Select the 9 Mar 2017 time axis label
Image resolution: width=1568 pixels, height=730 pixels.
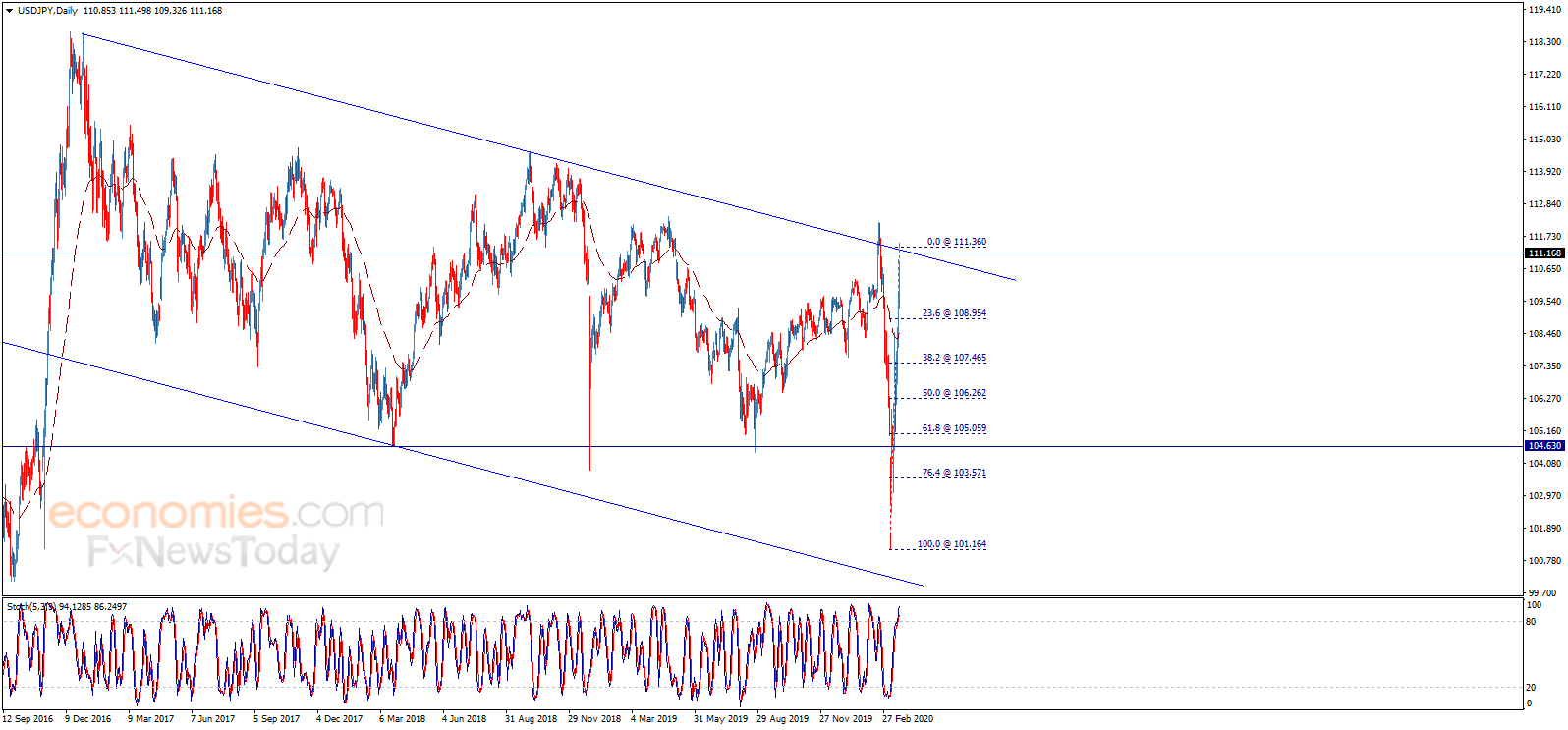tap(150, 718)
